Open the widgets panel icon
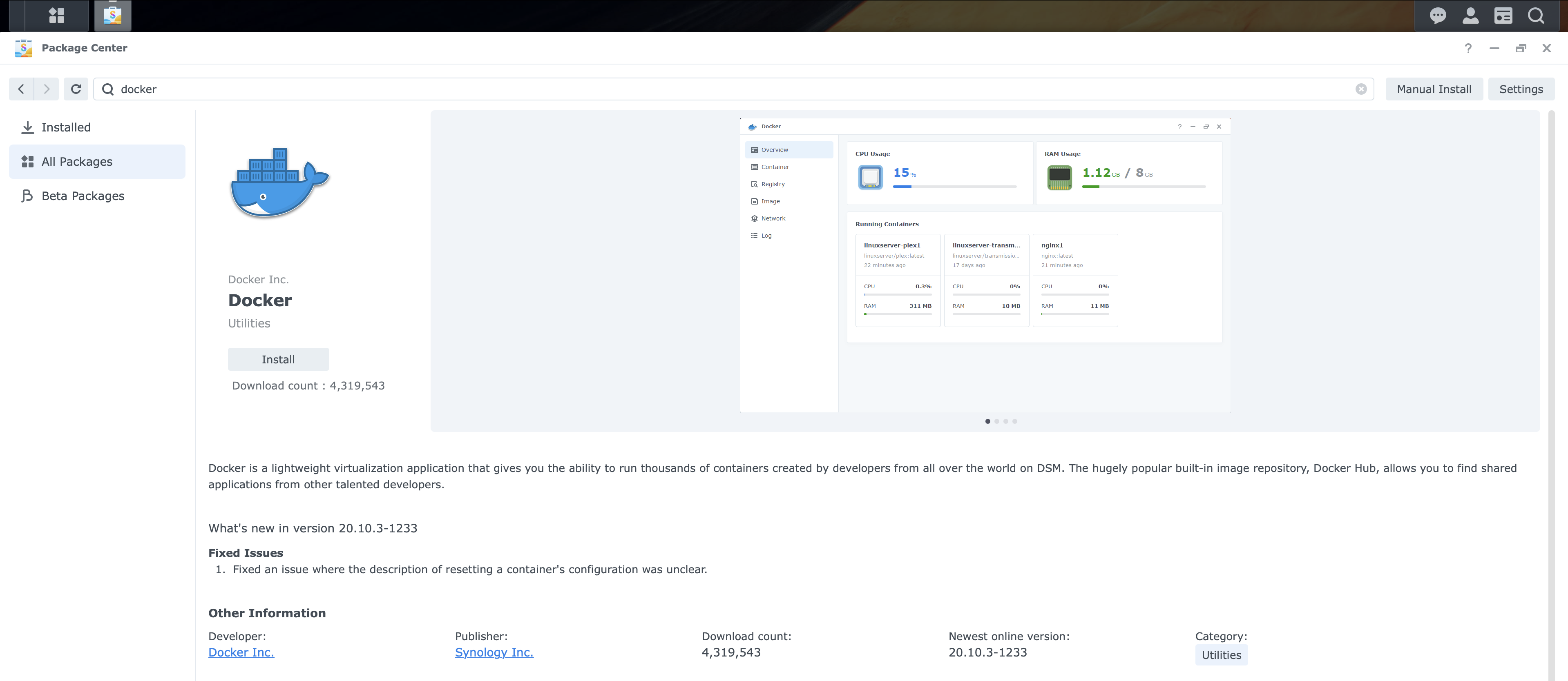 tap(1503, 16)
